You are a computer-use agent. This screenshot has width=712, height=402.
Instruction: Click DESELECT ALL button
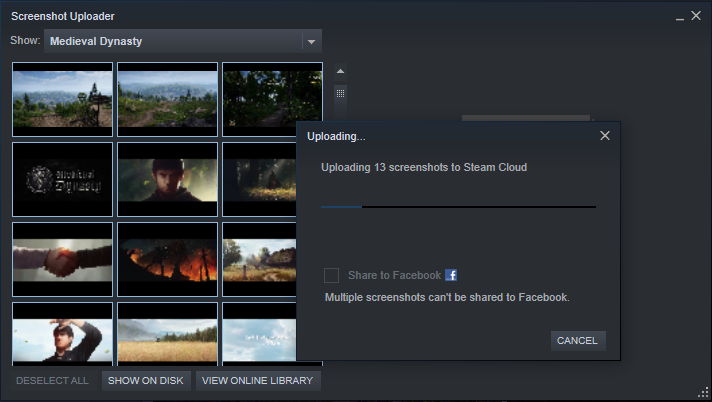[52, 381]
